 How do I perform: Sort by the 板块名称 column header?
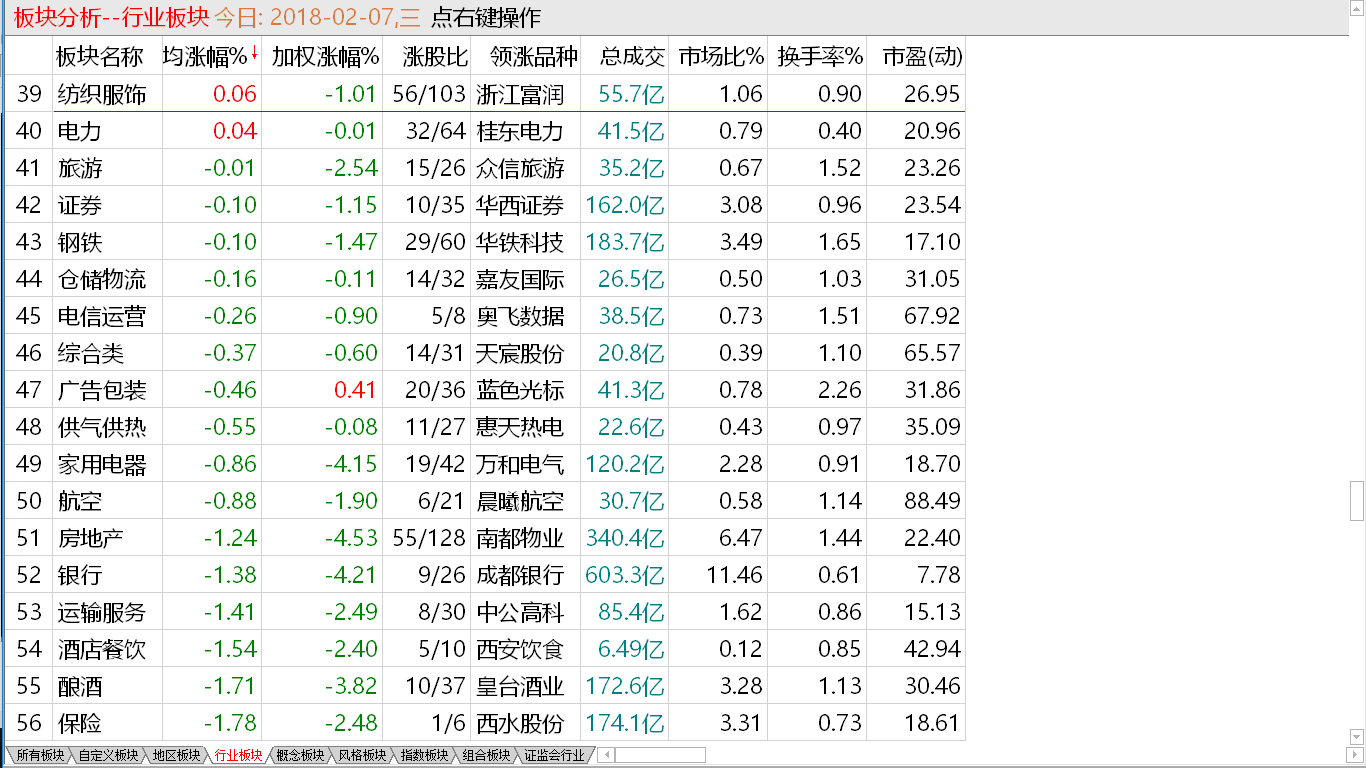pos(99,57)
